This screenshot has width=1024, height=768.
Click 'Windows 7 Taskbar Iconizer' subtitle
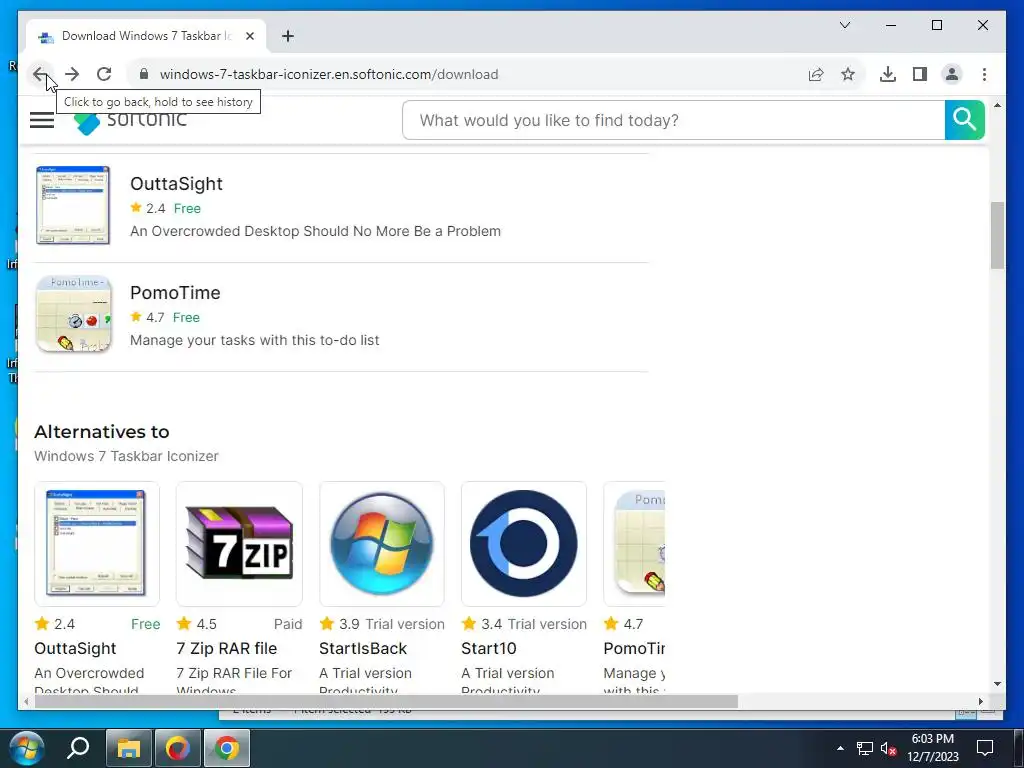point(126,456)
